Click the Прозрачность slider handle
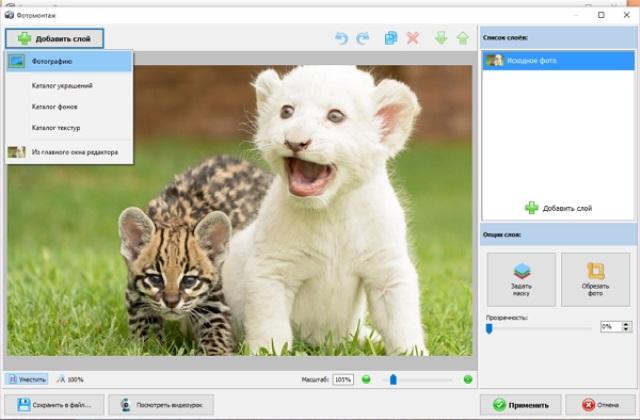Viewport: 640px width, 420px height. [489, 328]
